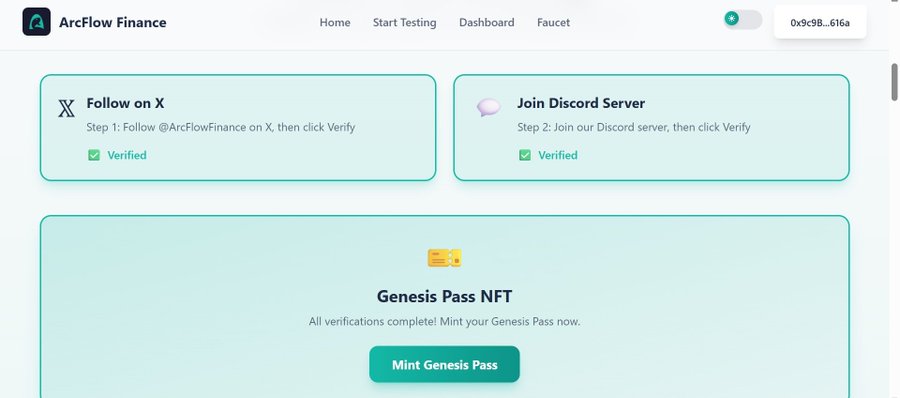Click the Join Discord Server heading
900x398 pixels.
coord(581,103)
